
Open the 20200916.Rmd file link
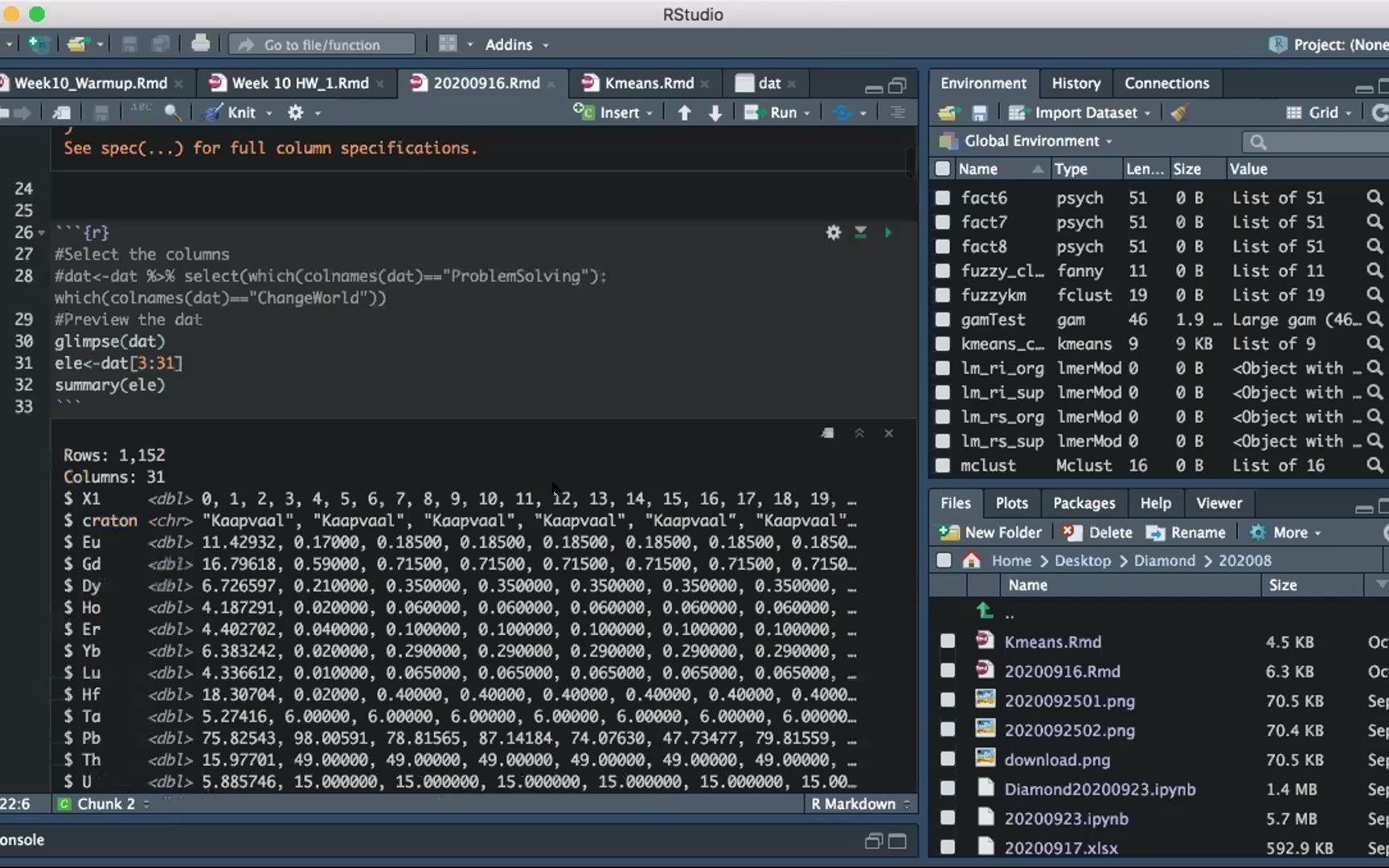click(x=1062, y=671)
